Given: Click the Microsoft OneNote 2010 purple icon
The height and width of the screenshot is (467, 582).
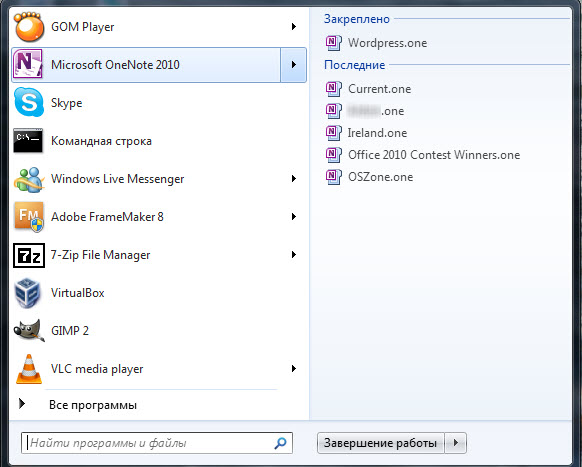Looking at the screenshot, I should coord(28,64).
